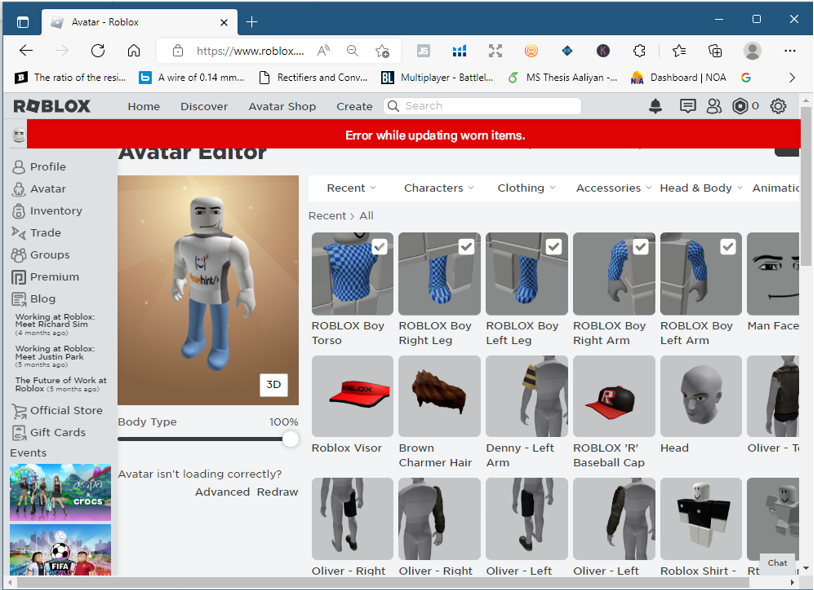The image size is (814, 590).
Task: Uncheck ROBLOX Boy Left Leg item
Action: pos(554,246)
